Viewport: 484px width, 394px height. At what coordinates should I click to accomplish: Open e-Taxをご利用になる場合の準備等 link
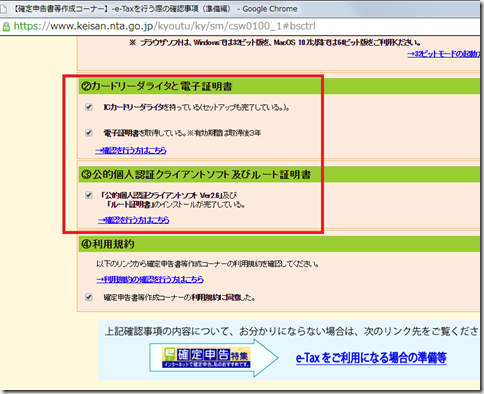point(371,358)
